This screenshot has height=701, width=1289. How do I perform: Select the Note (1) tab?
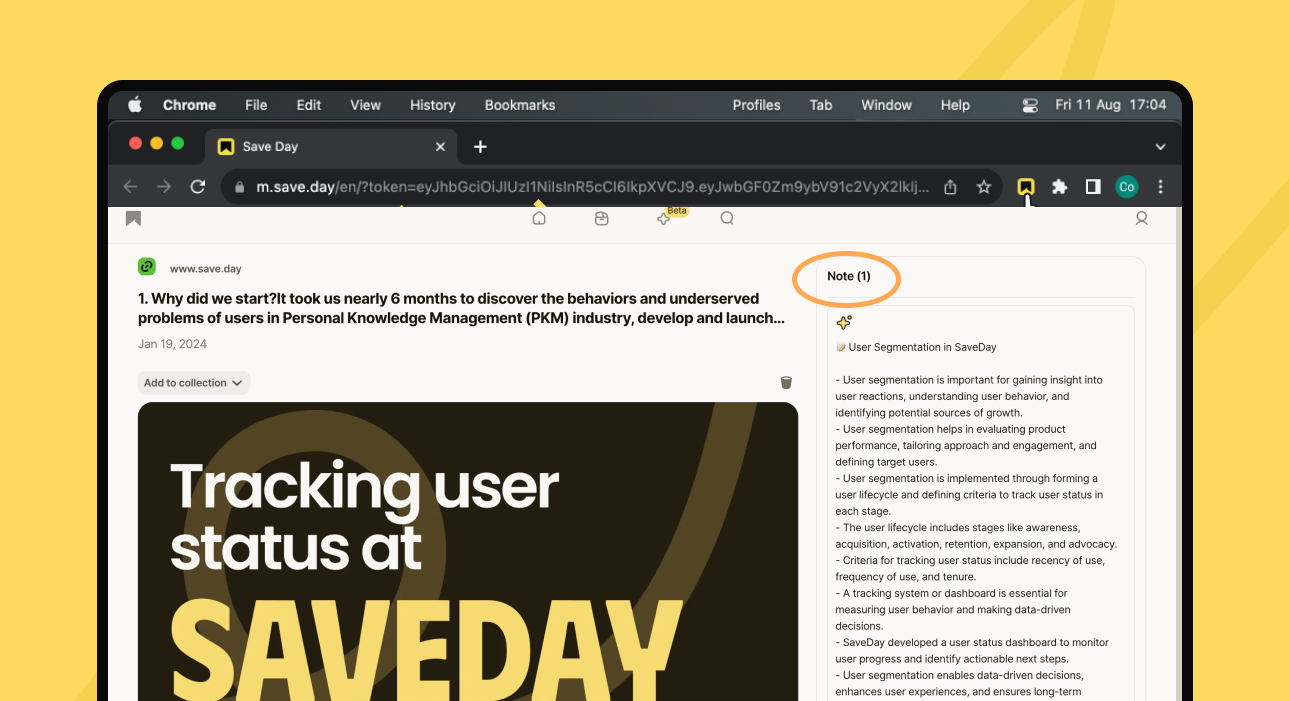[x=849, y=276]
